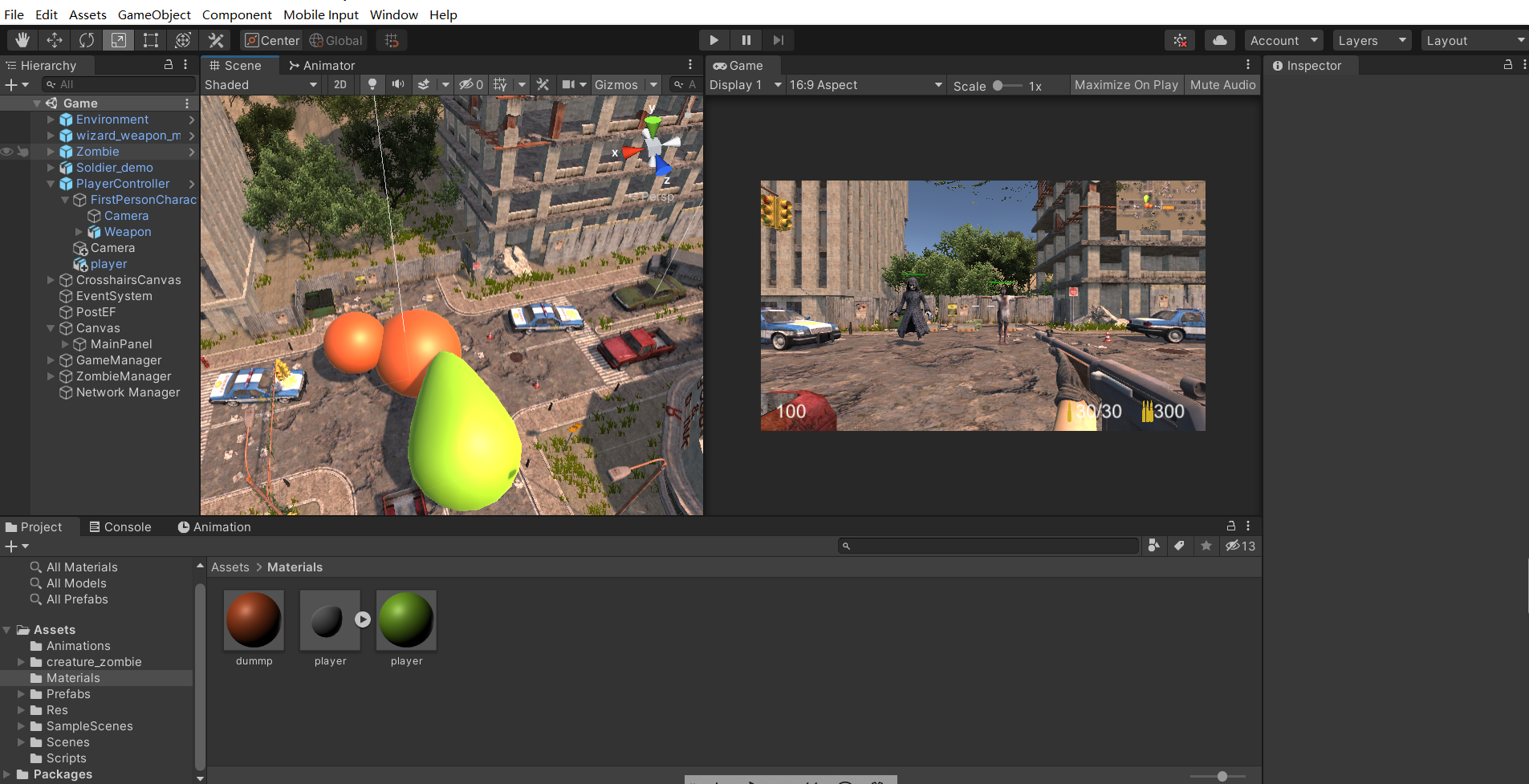The image size is (1529, 784).
Task: Toggle 2D scene view mode
Action: 340,84
